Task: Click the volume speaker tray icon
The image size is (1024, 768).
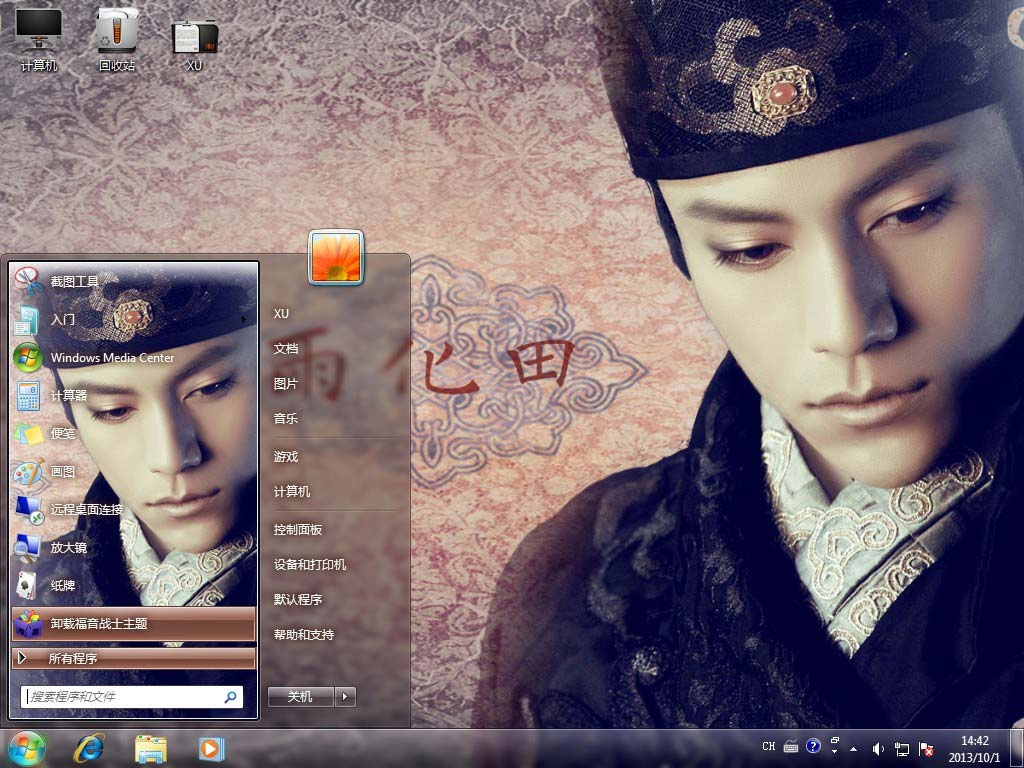Action: coord(878,748)
